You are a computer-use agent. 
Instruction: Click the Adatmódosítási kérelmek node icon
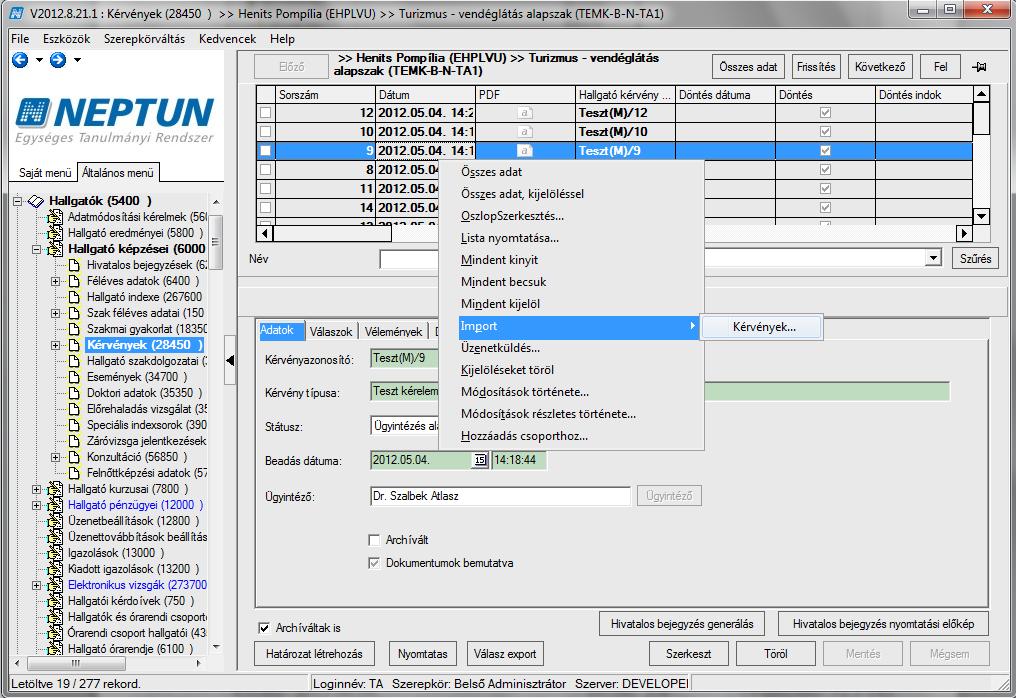(56, 217)
